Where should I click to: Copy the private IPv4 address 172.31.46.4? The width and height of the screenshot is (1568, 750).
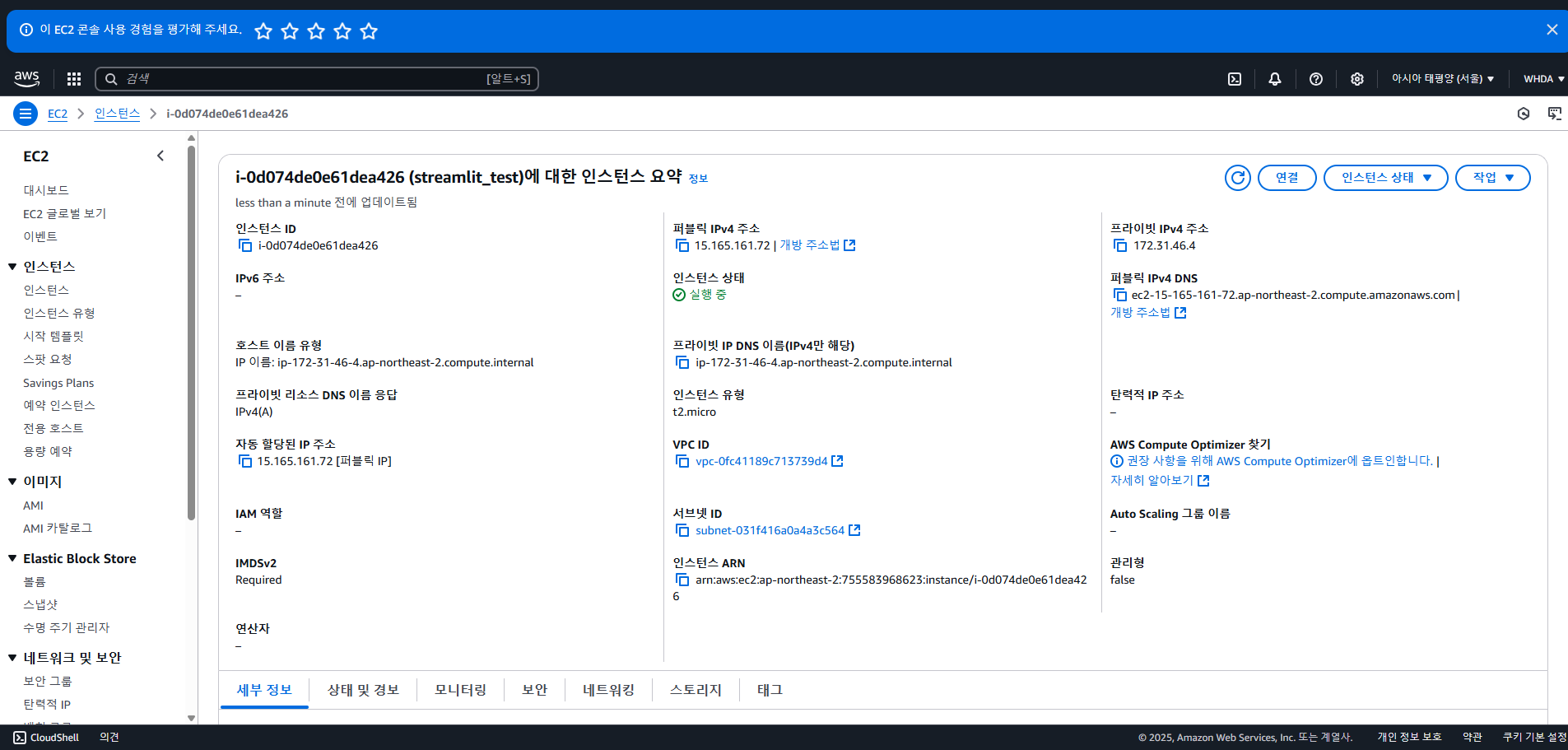(x=1120, y=245)
